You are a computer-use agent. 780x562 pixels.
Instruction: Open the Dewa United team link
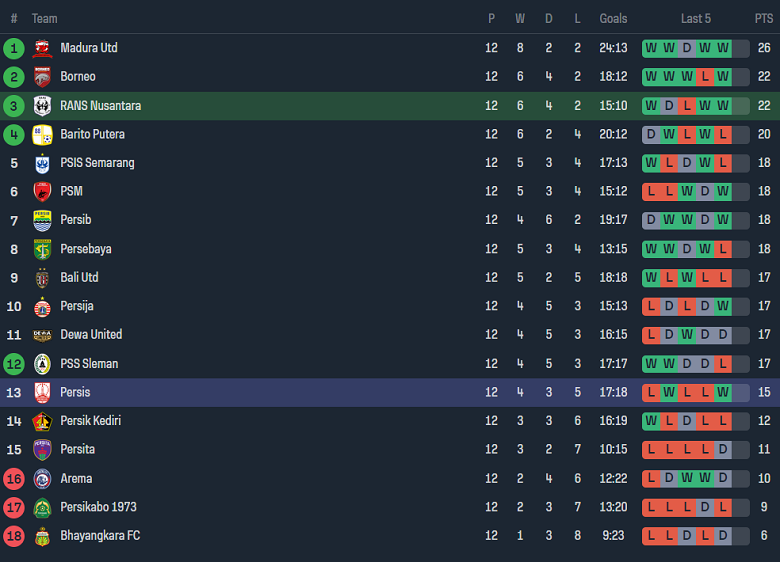[91, 335]
